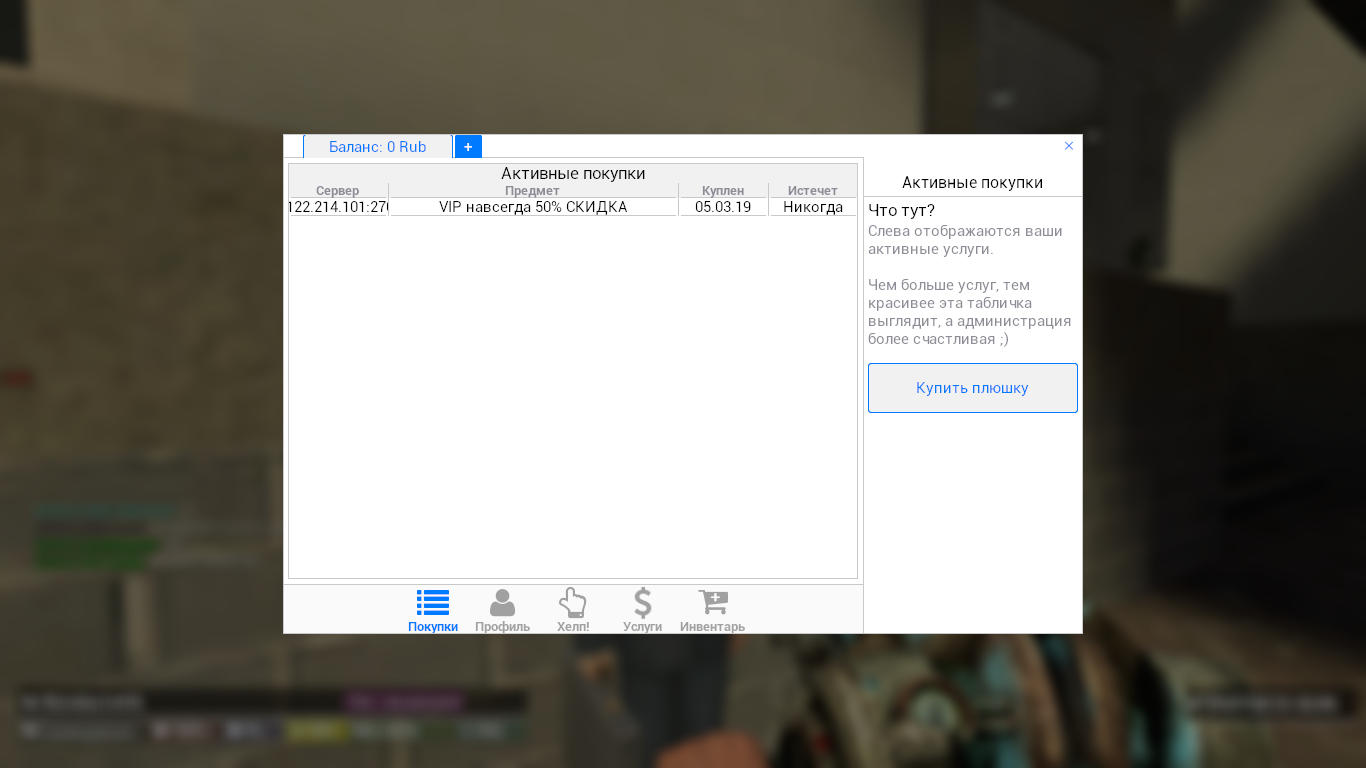
Task: Select the Покупки tab label
Action: (x=432, y=625)
